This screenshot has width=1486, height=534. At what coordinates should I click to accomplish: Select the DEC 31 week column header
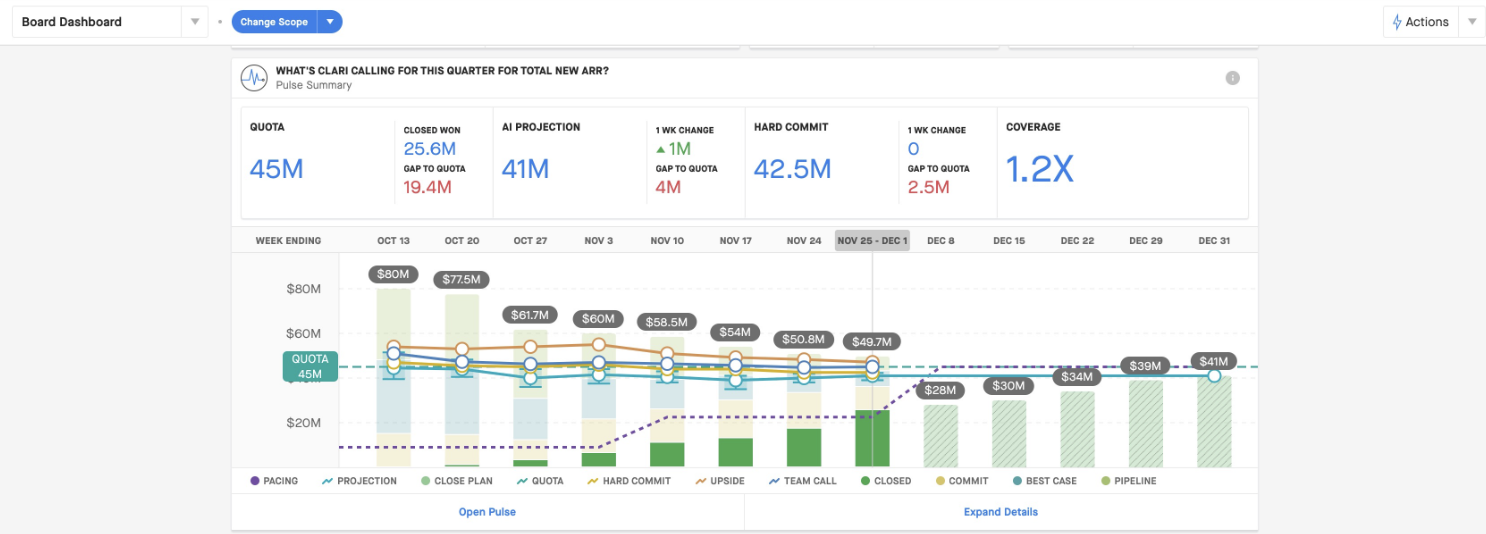pyautogui.click(x=1213, y=241)
